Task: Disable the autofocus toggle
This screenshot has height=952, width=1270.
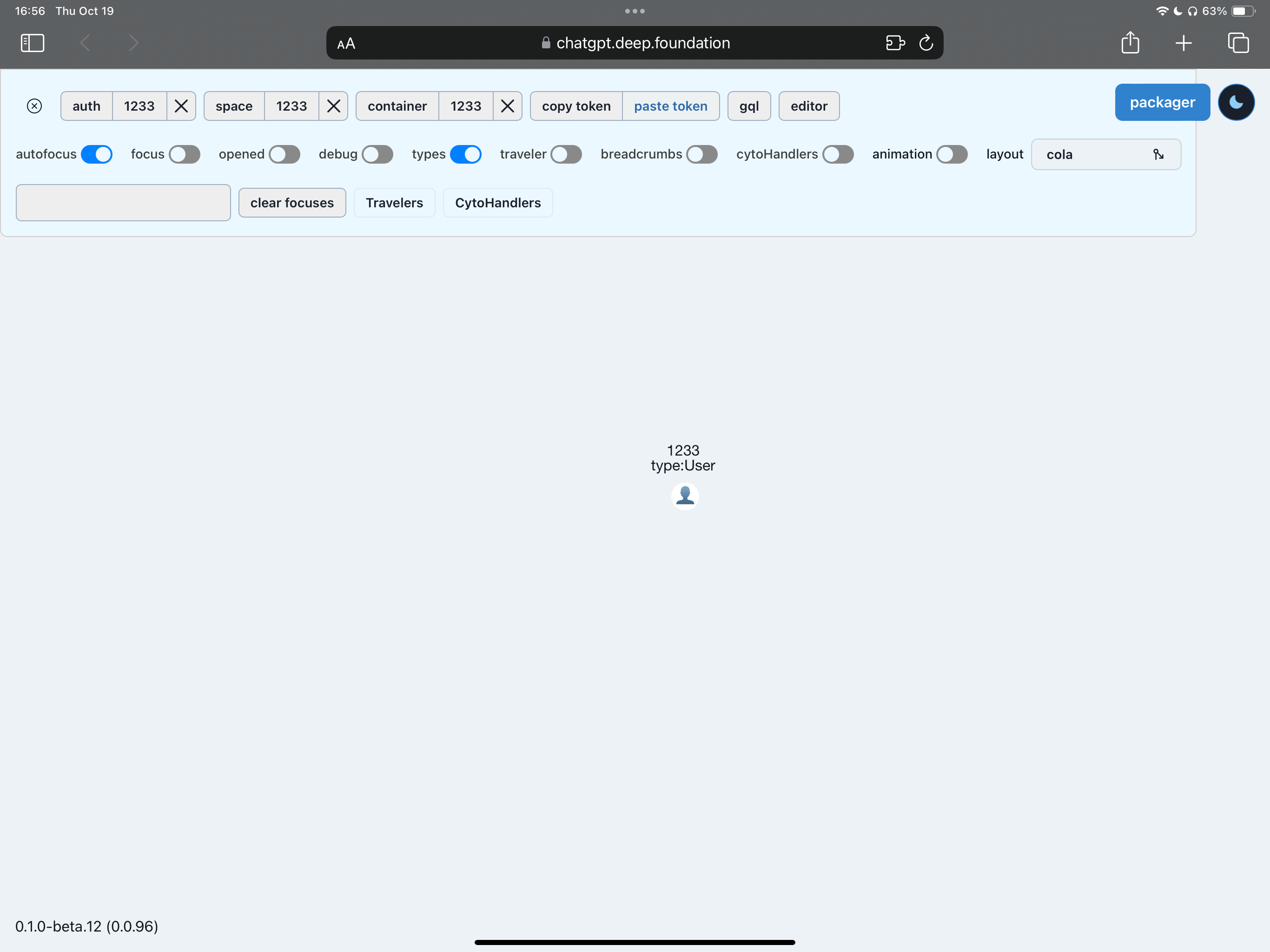Action: 97,154
